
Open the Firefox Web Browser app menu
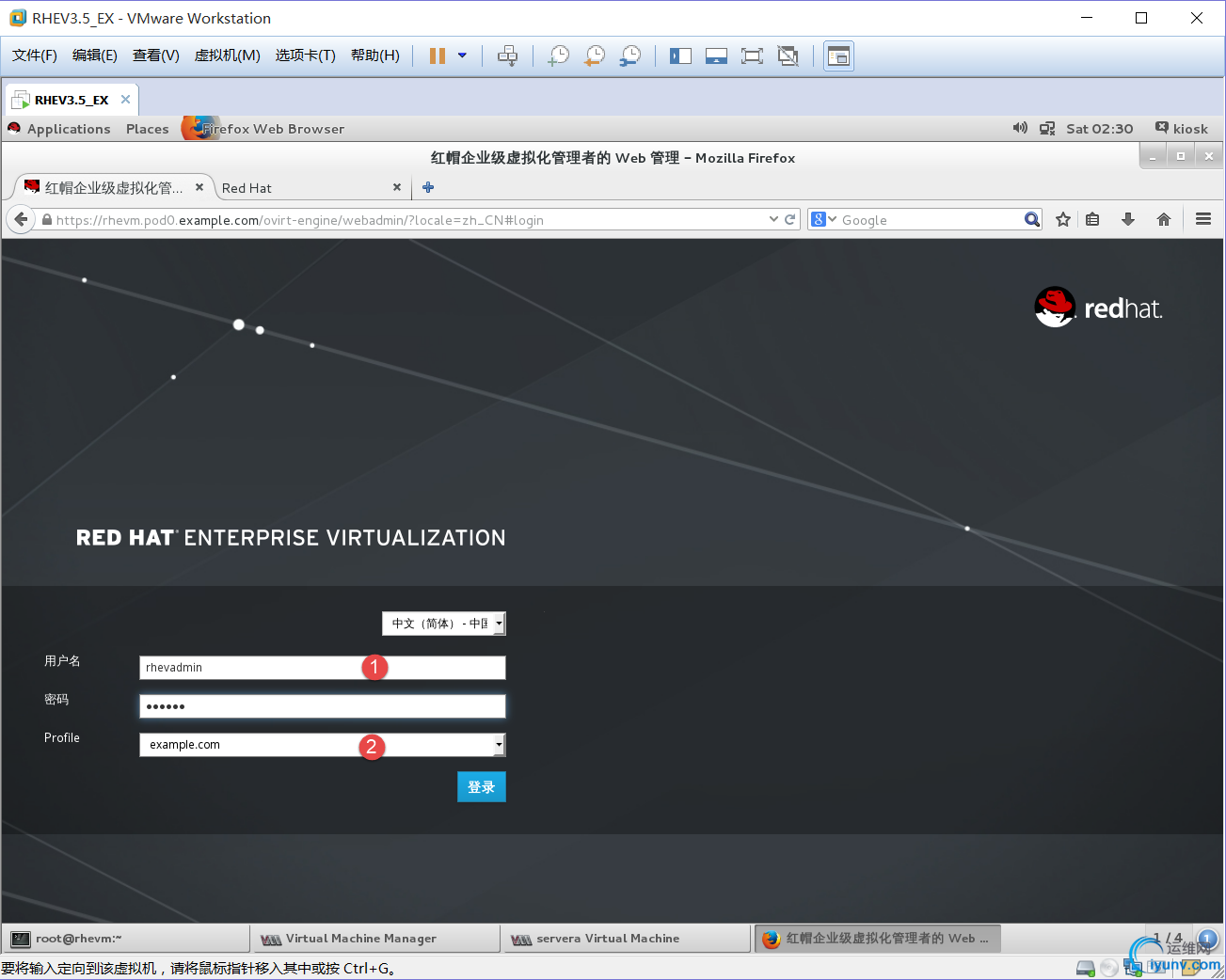(x=263, y=129)
